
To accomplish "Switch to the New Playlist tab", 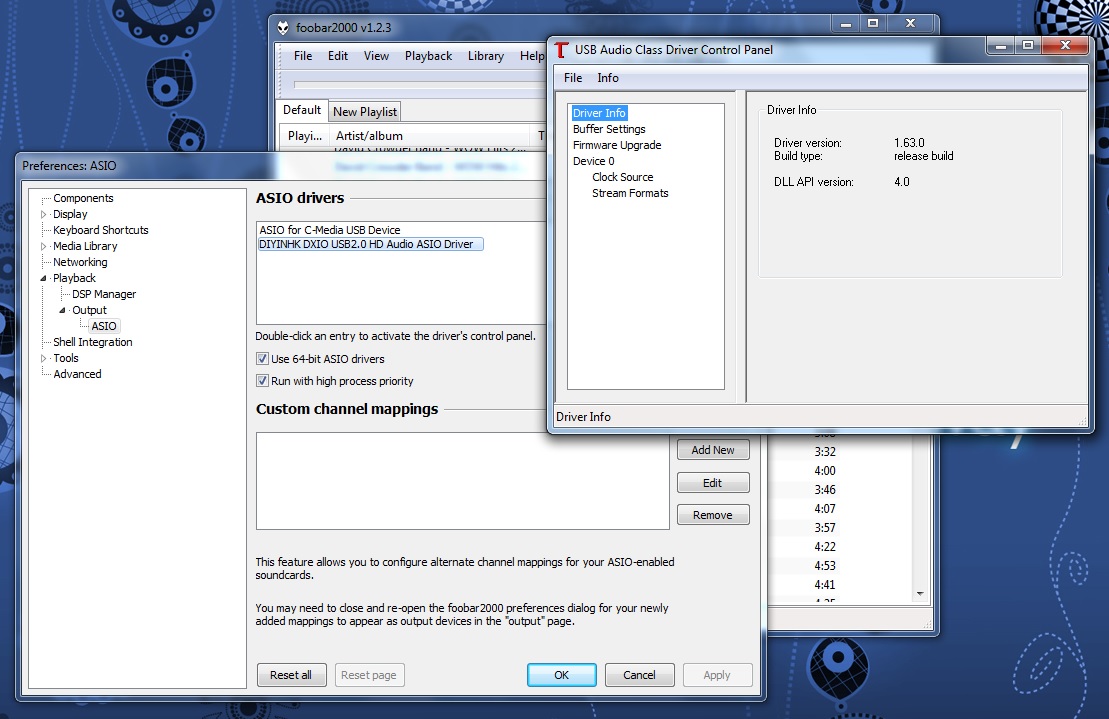I will coord(365,112).
